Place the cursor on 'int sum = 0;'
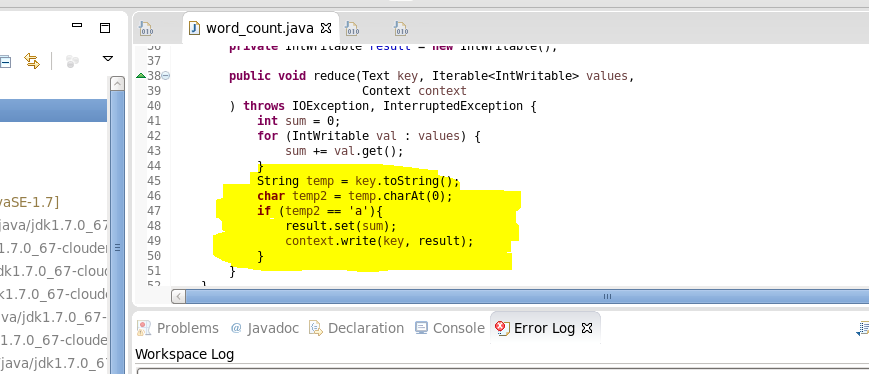This screenshot has width=869, height=374. (299, 121)
